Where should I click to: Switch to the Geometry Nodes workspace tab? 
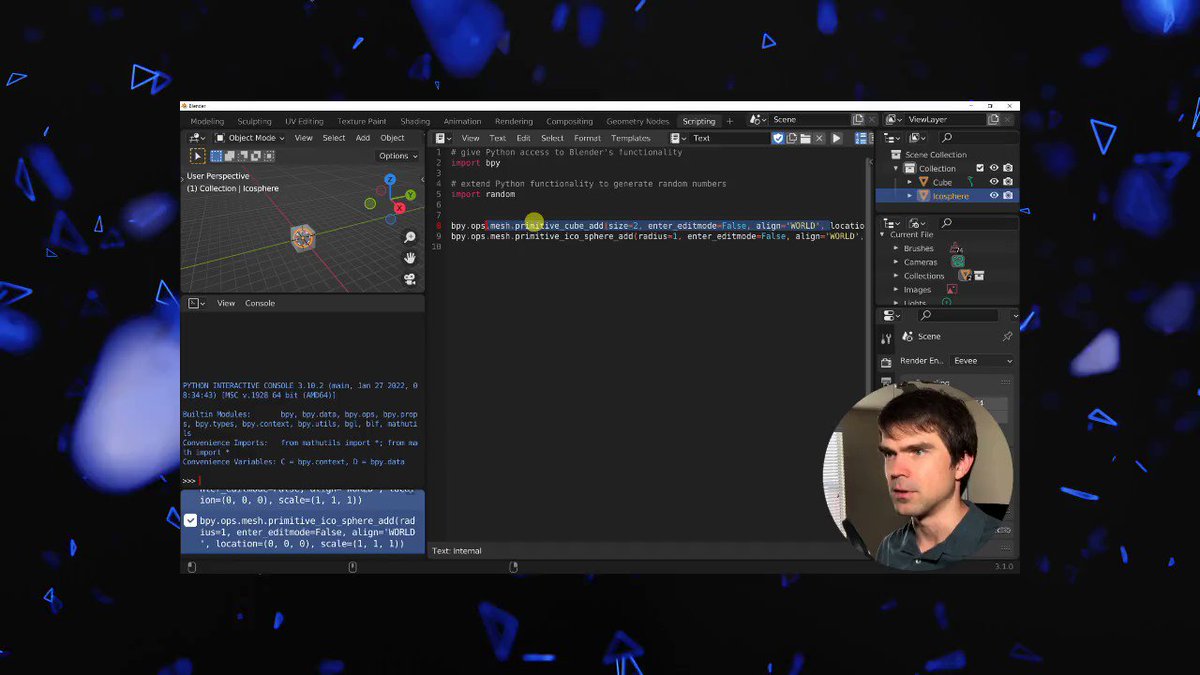click(637, 121)
